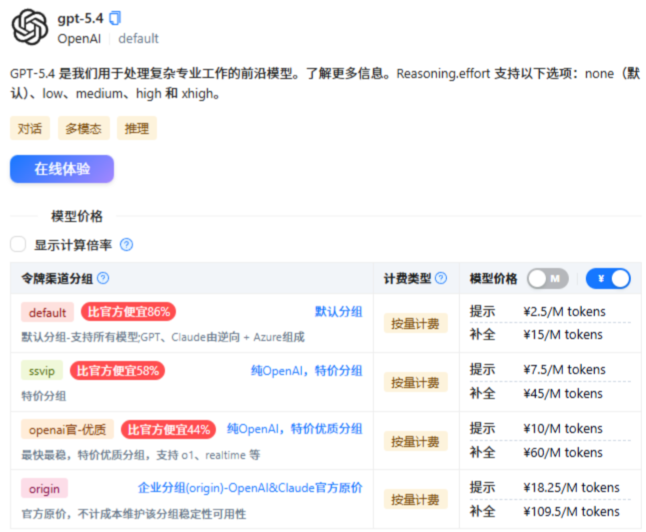Click the 计费类型 column header

pyautogui.click(x=407, y=279)
